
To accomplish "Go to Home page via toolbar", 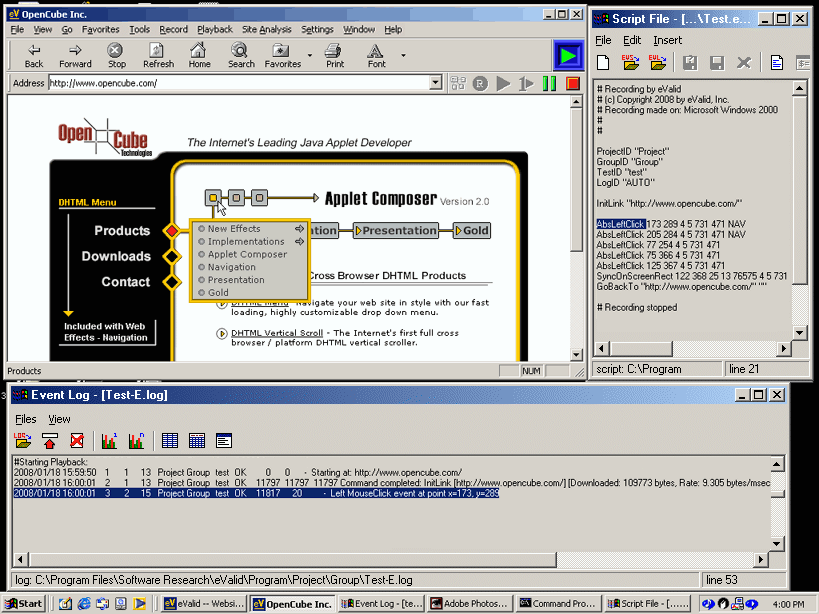I will pos(199,56).
